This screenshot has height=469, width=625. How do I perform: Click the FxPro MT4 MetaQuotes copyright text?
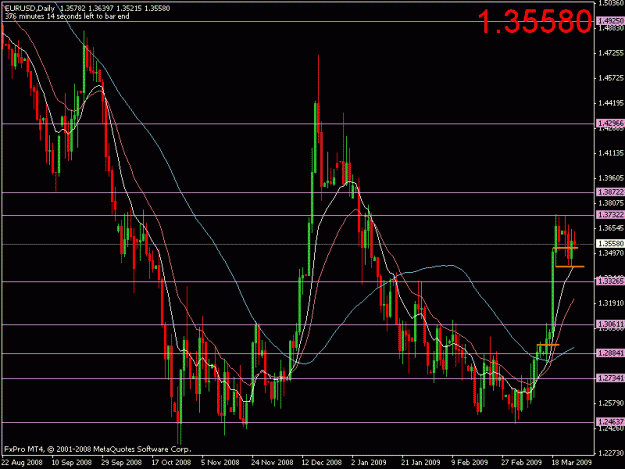pos(98,449)
